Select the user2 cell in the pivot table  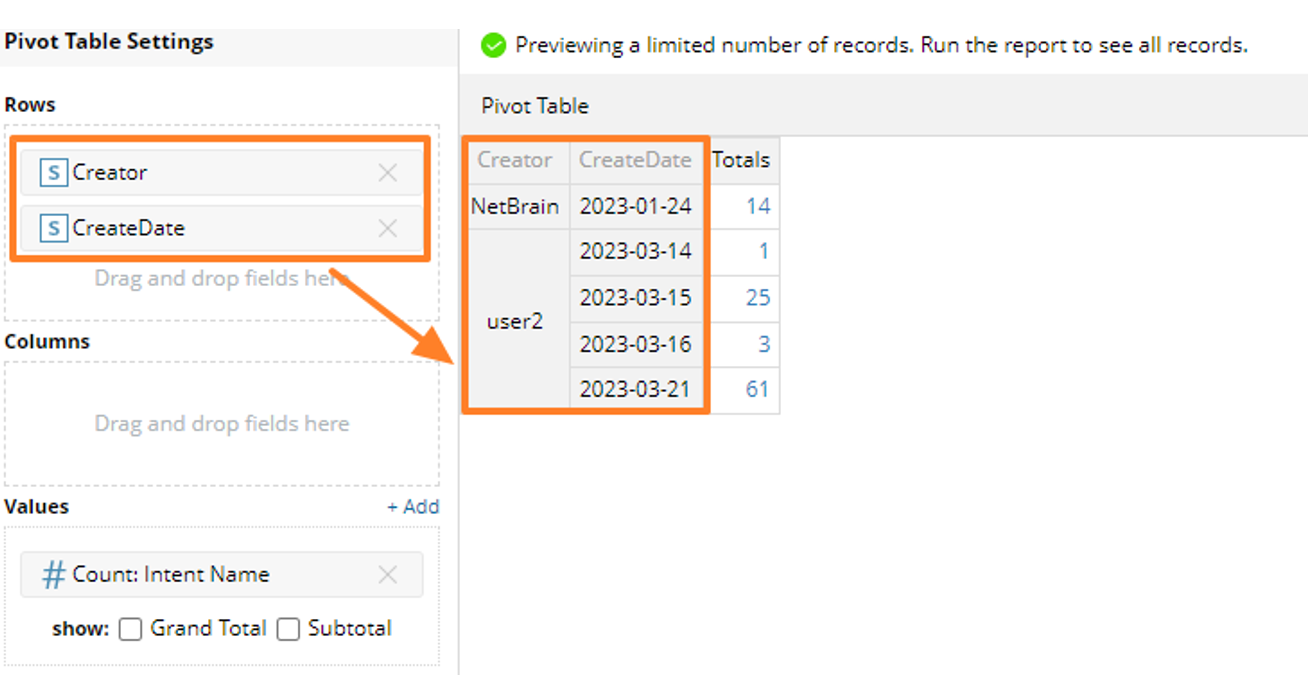point(516,321)
